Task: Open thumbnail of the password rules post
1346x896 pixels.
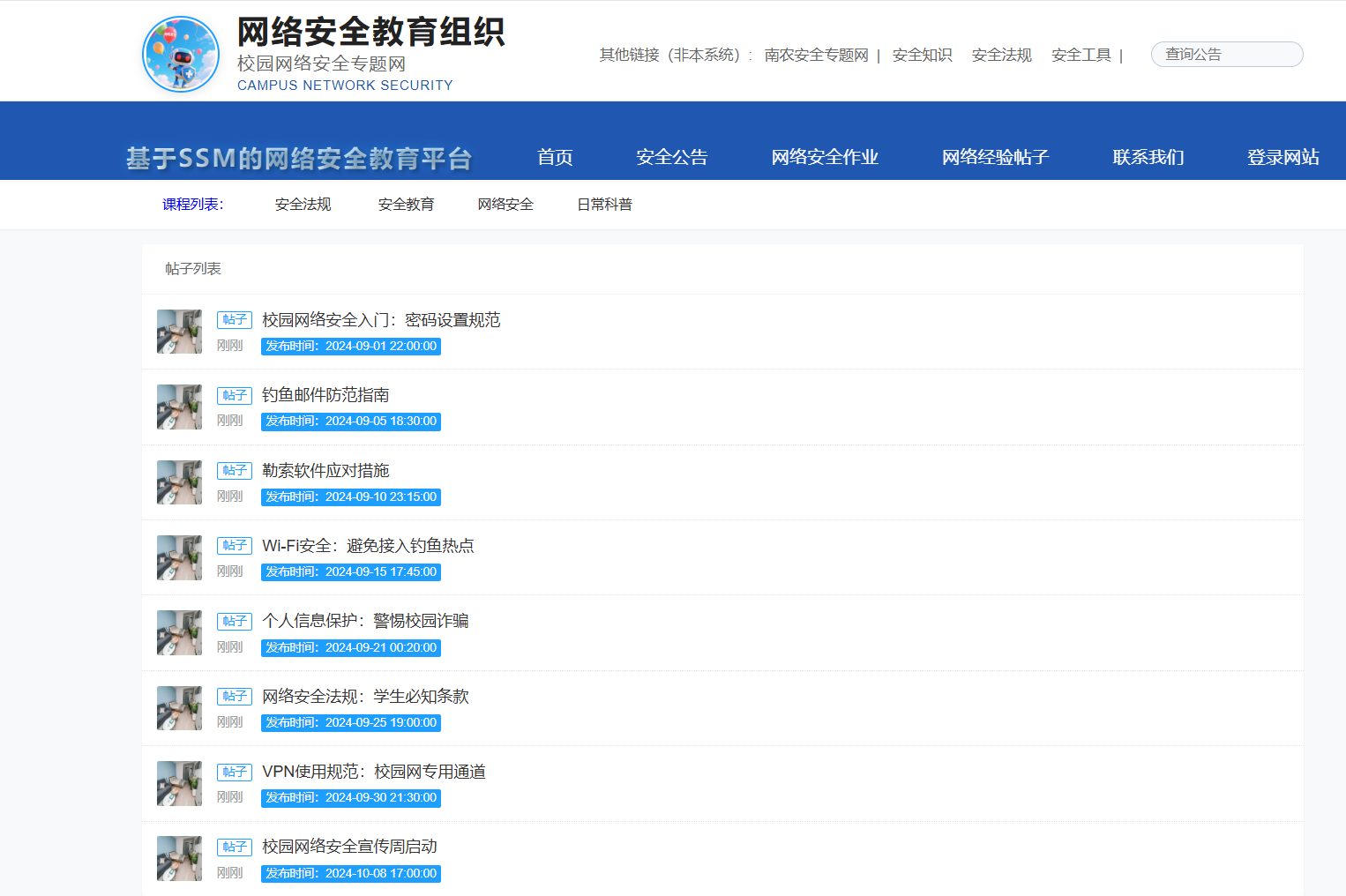Action: point(179,332)
